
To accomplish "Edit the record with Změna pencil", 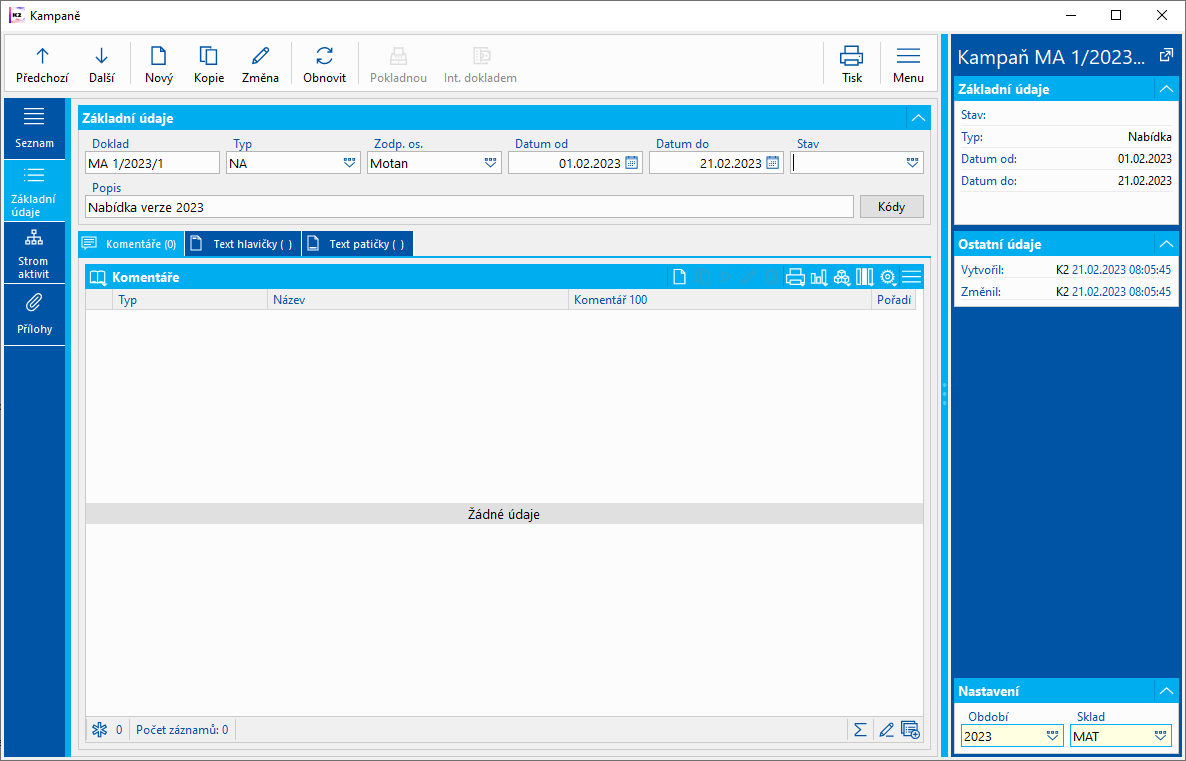I will 260,64.
